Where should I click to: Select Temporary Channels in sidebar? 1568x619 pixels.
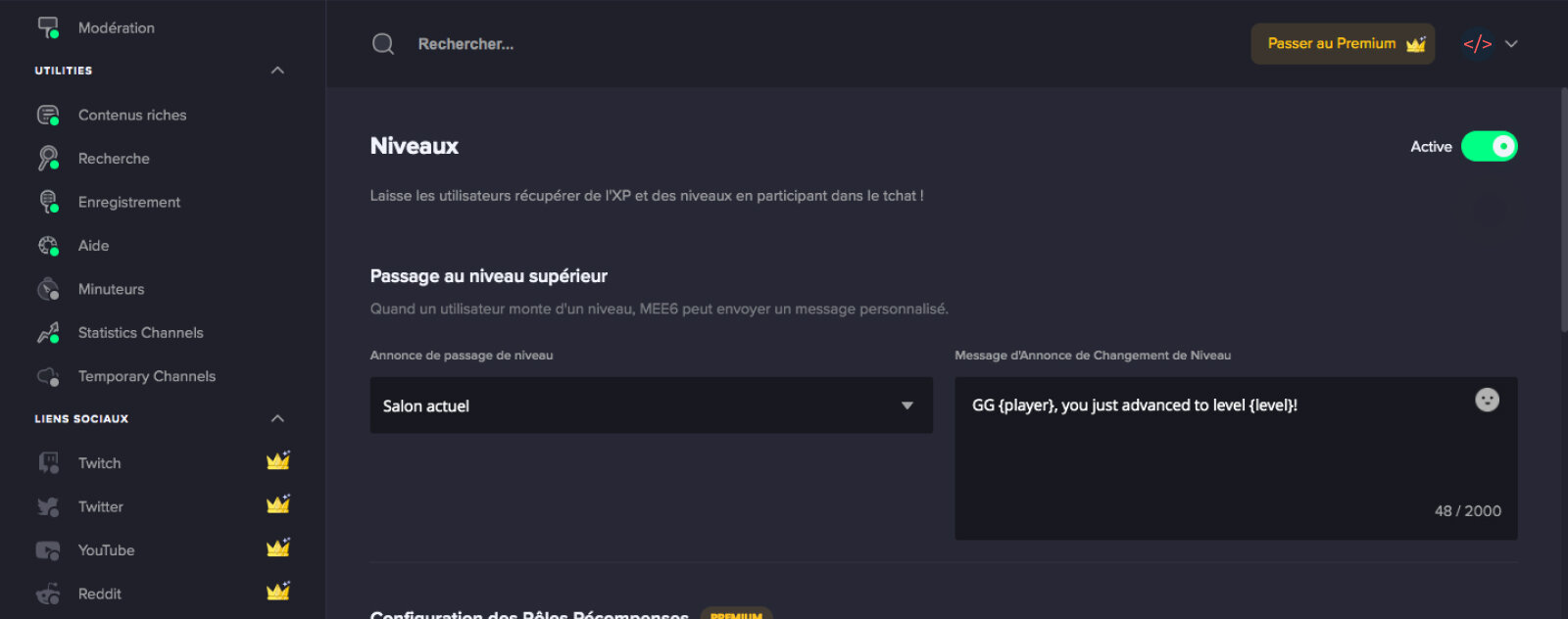coord(147,376)
